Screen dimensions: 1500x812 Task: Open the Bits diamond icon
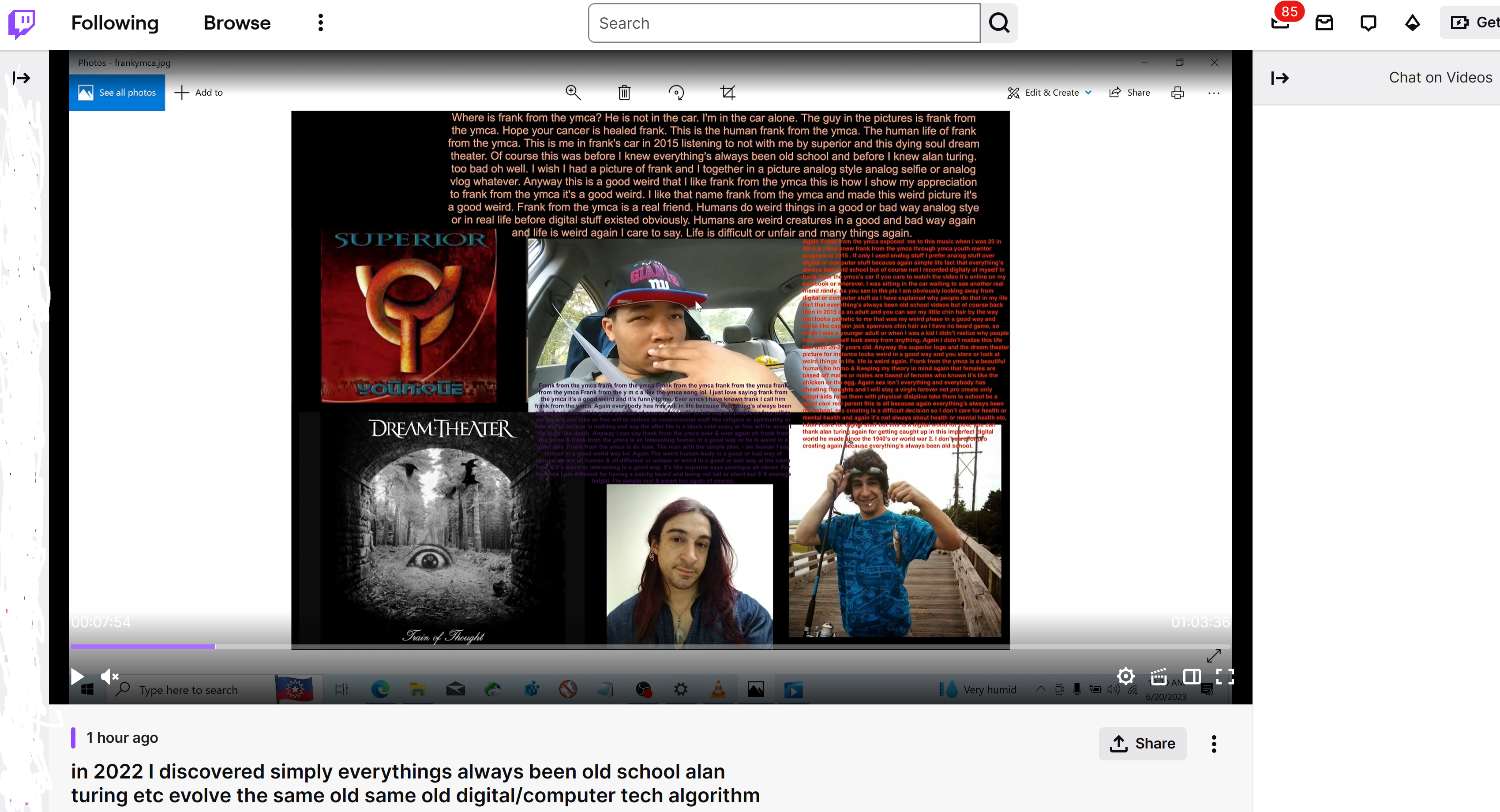[1413, 22]
